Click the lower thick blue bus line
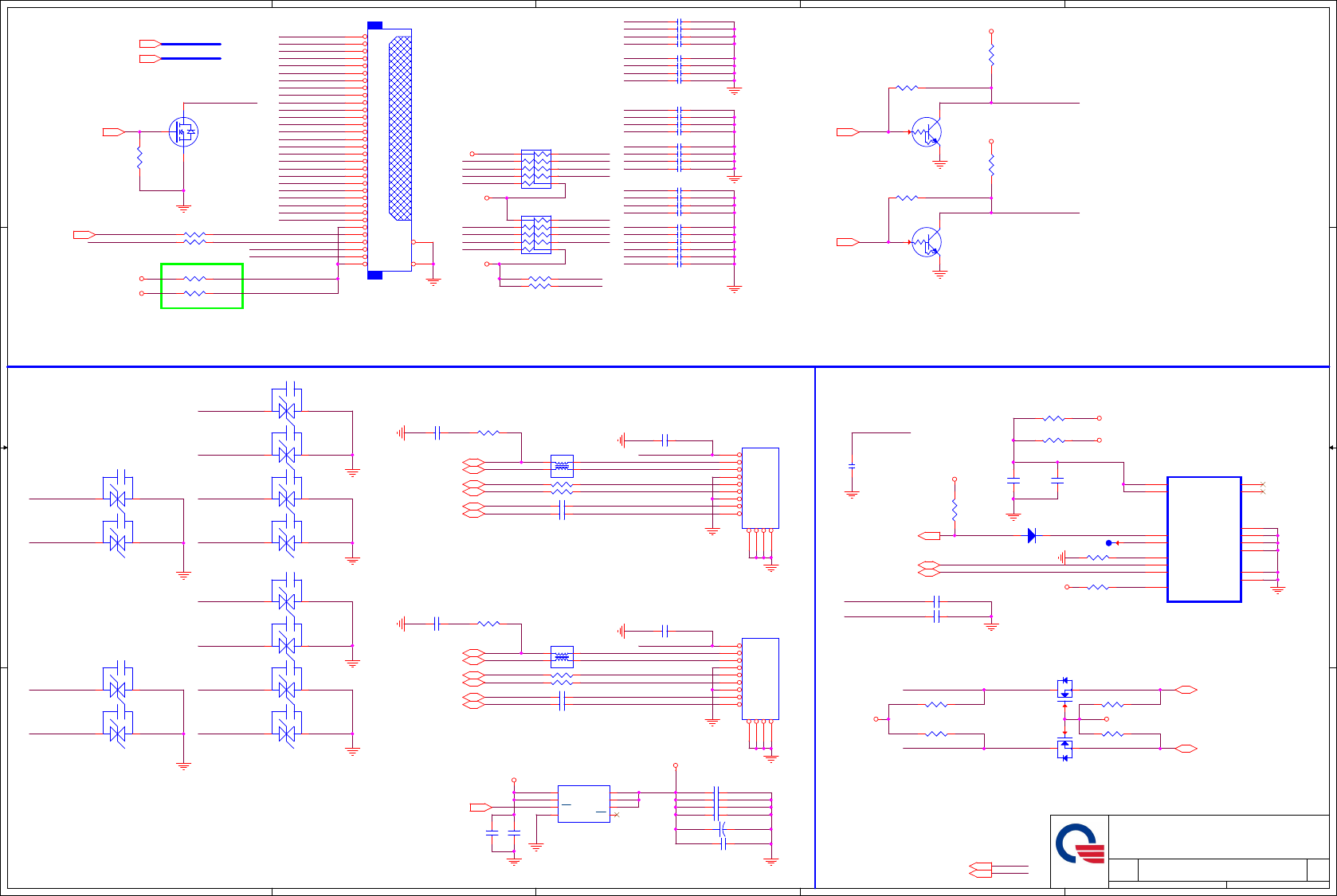Screen dimensions: 1337x896 191,59
